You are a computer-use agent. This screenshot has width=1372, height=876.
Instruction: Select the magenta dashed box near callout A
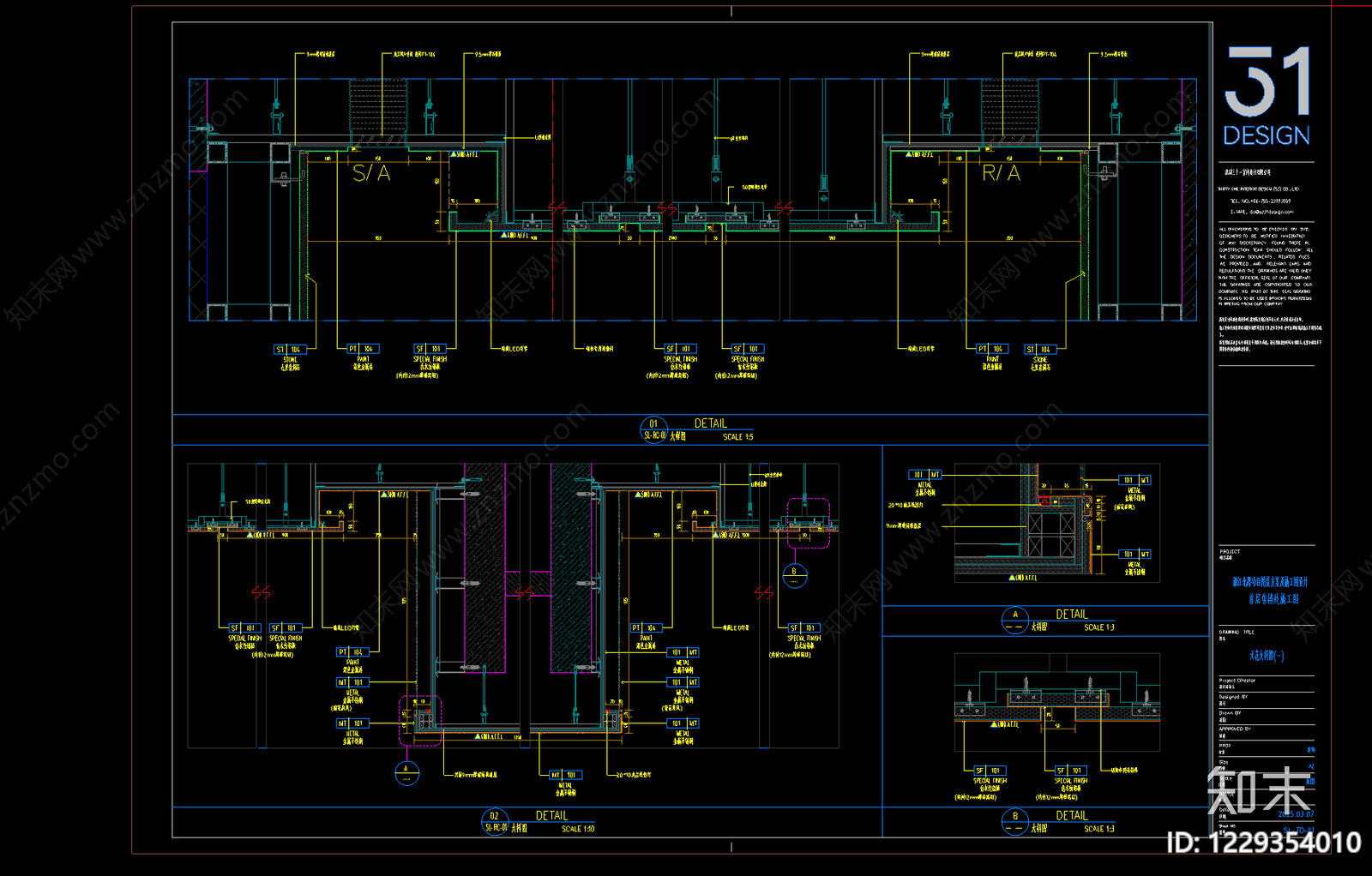(420, 721)
